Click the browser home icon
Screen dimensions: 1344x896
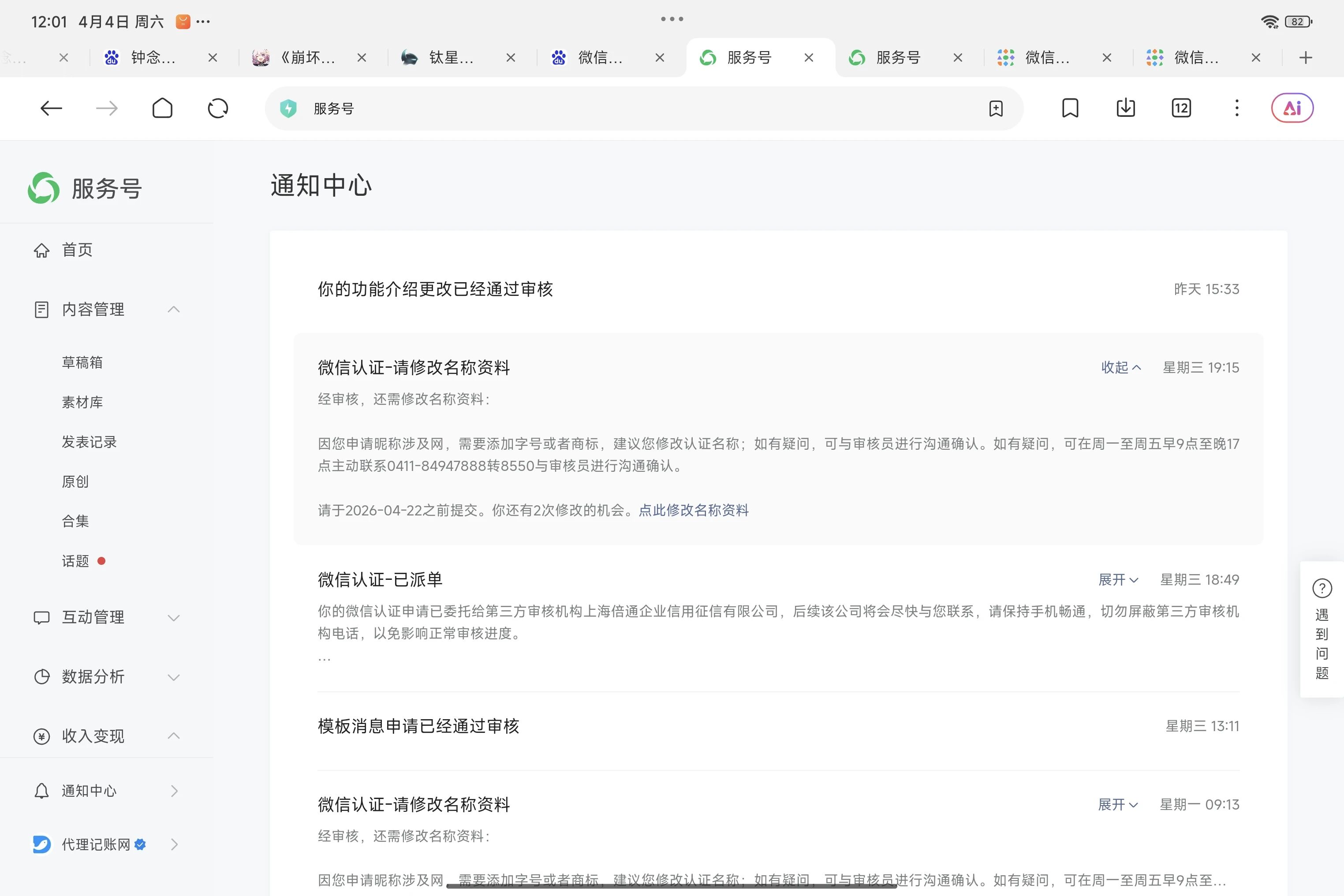point(162,108)
